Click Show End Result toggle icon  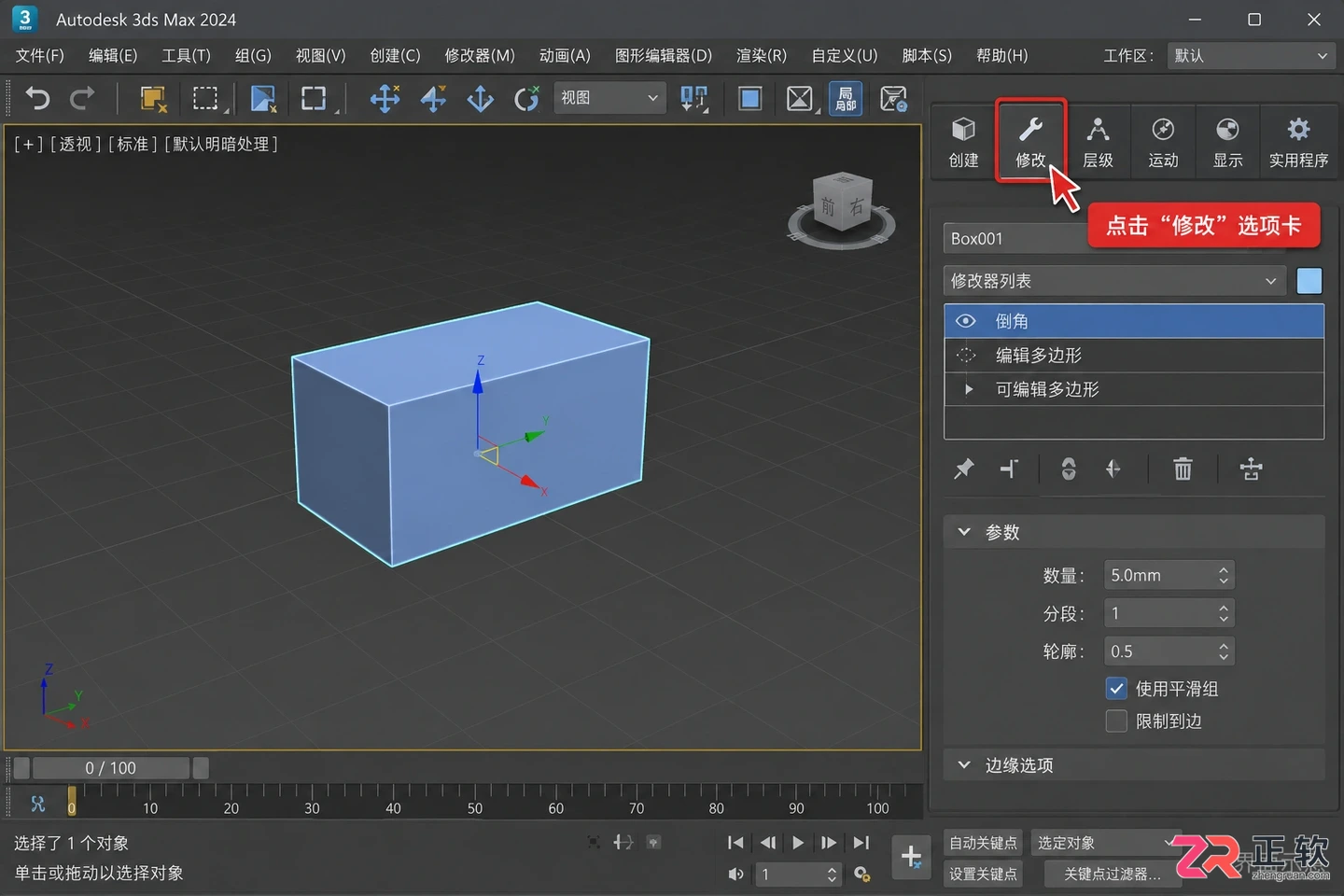point(1009,469)
